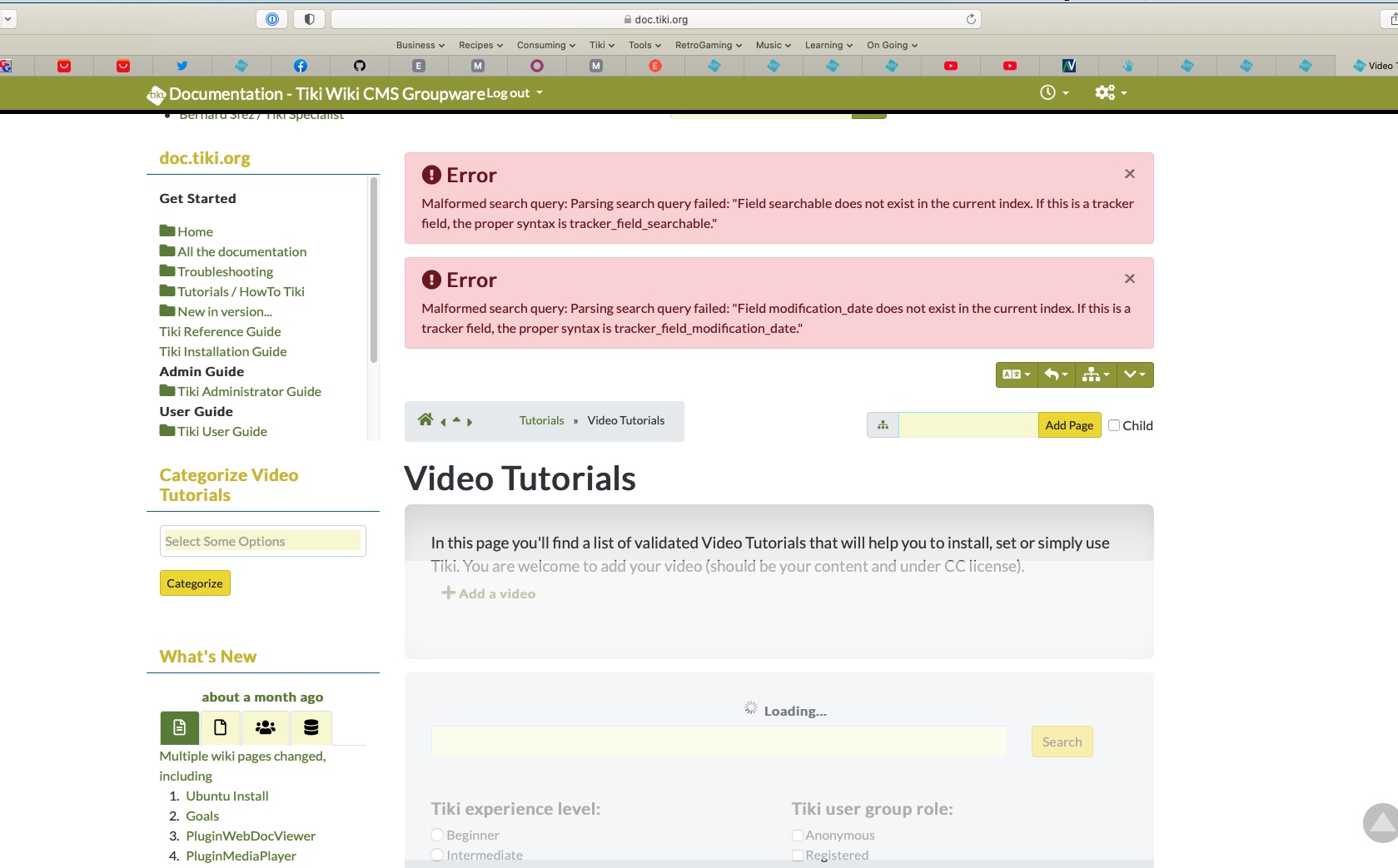Viewport: 1398px width, 868px height.
Task: Open the Music bookmarks menu
Action: point(774,45)
